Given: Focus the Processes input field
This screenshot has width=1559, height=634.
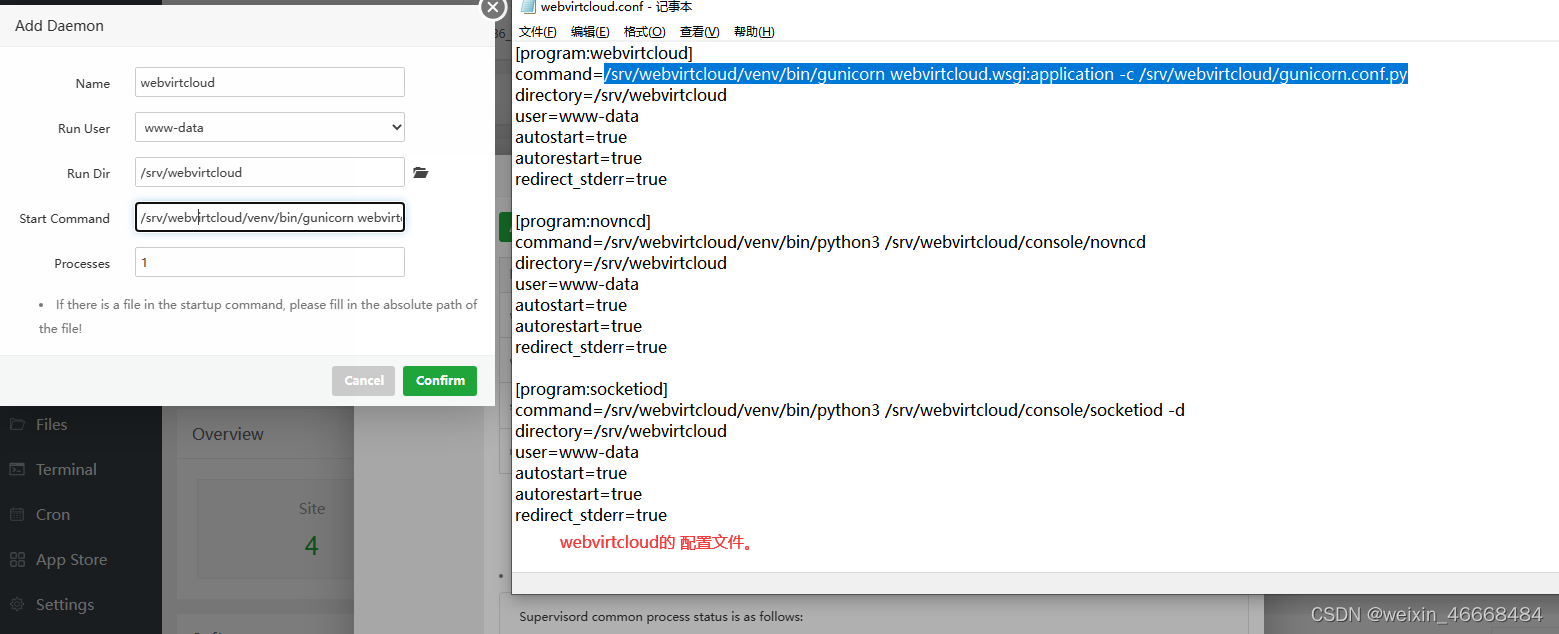Looking at the screenshot, I should [270, 262].
